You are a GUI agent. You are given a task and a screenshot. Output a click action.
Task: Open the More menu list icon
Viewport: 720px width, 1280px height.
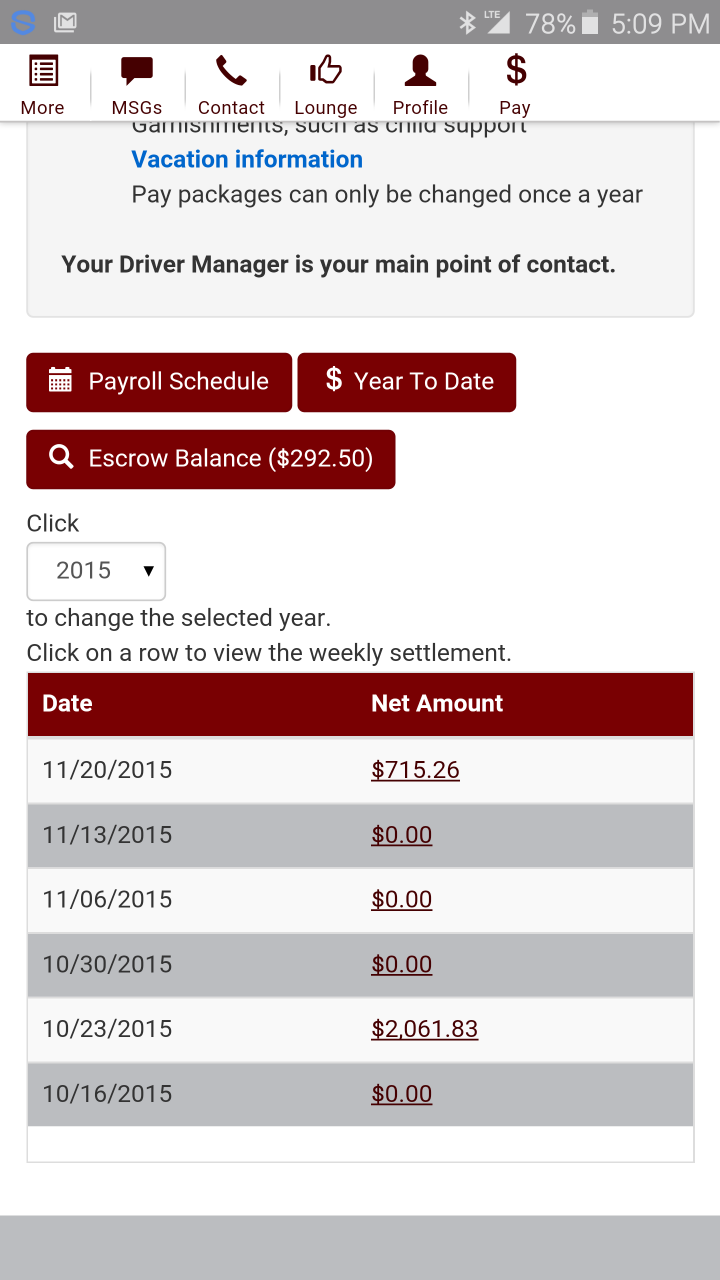pyautogui.click(x=42, y=71)
